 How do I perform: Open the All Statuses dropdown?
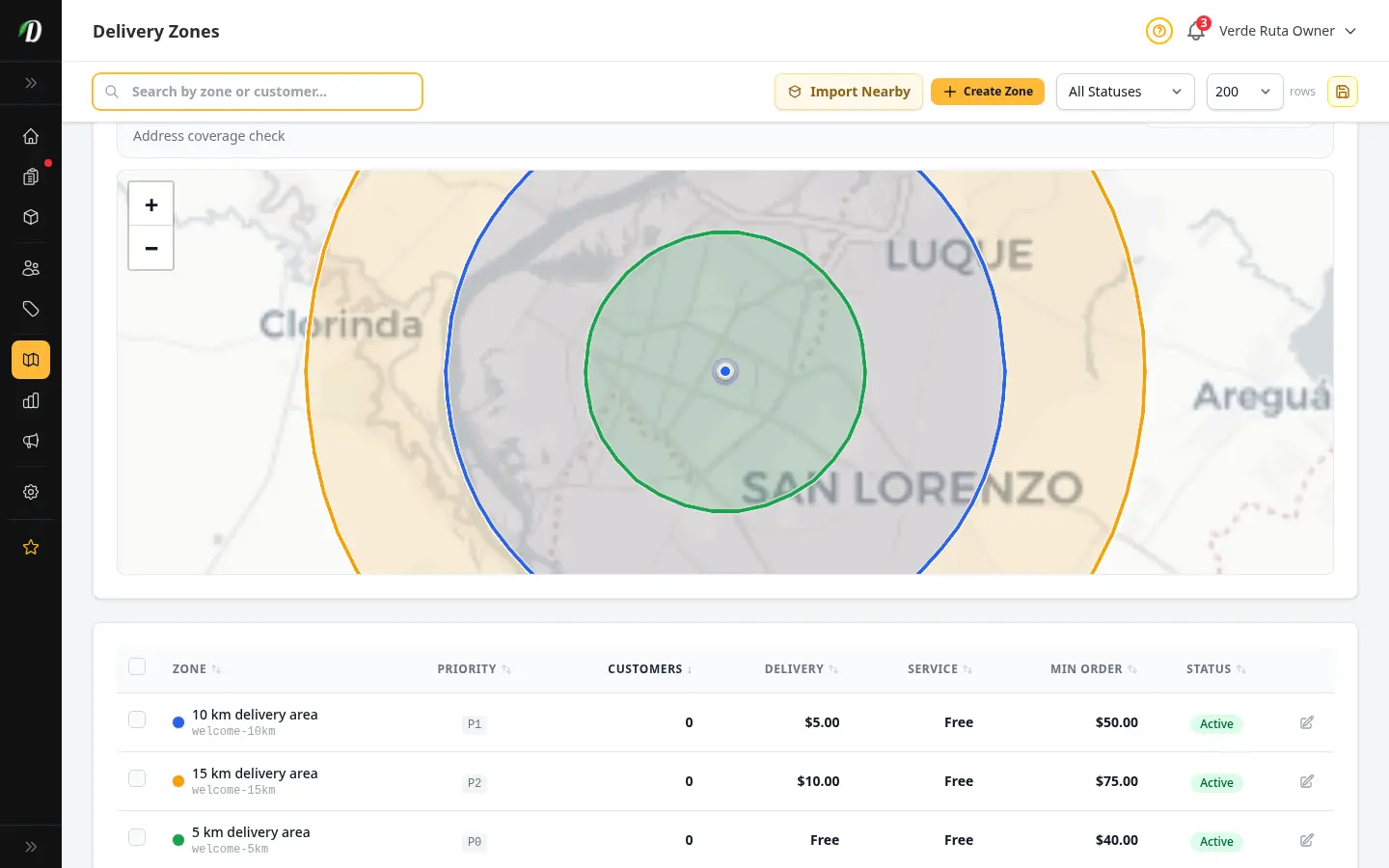(1126, 92)
